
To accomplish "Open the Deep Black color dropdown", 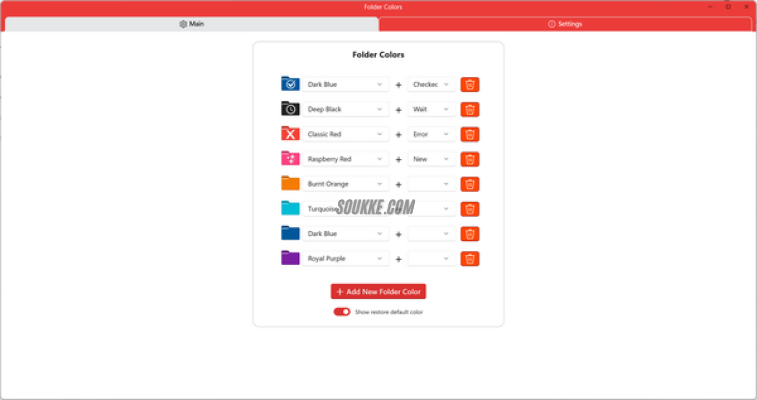I will point(345,109).
